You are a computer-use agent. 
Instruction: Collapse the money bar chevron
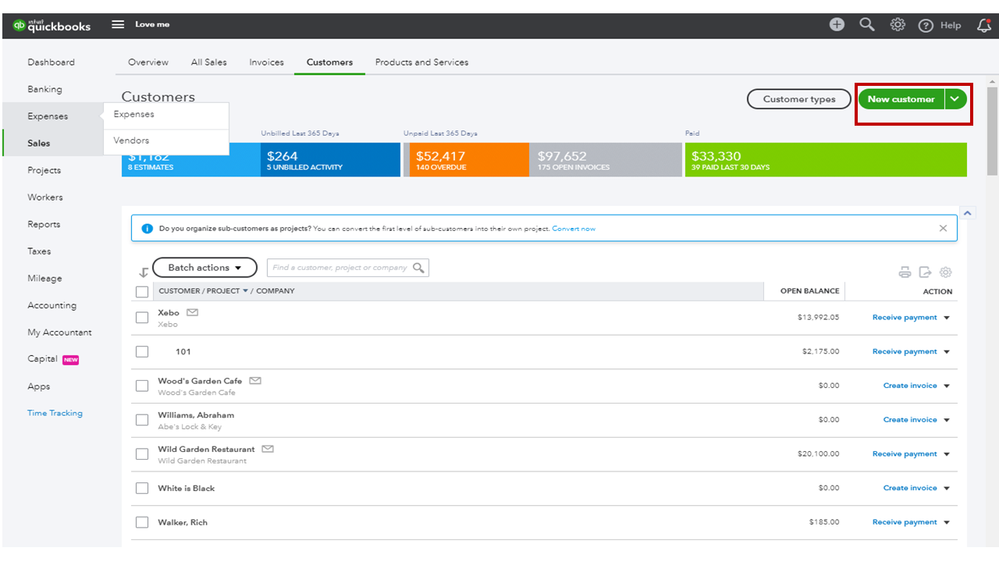click(x=967, y=213)
